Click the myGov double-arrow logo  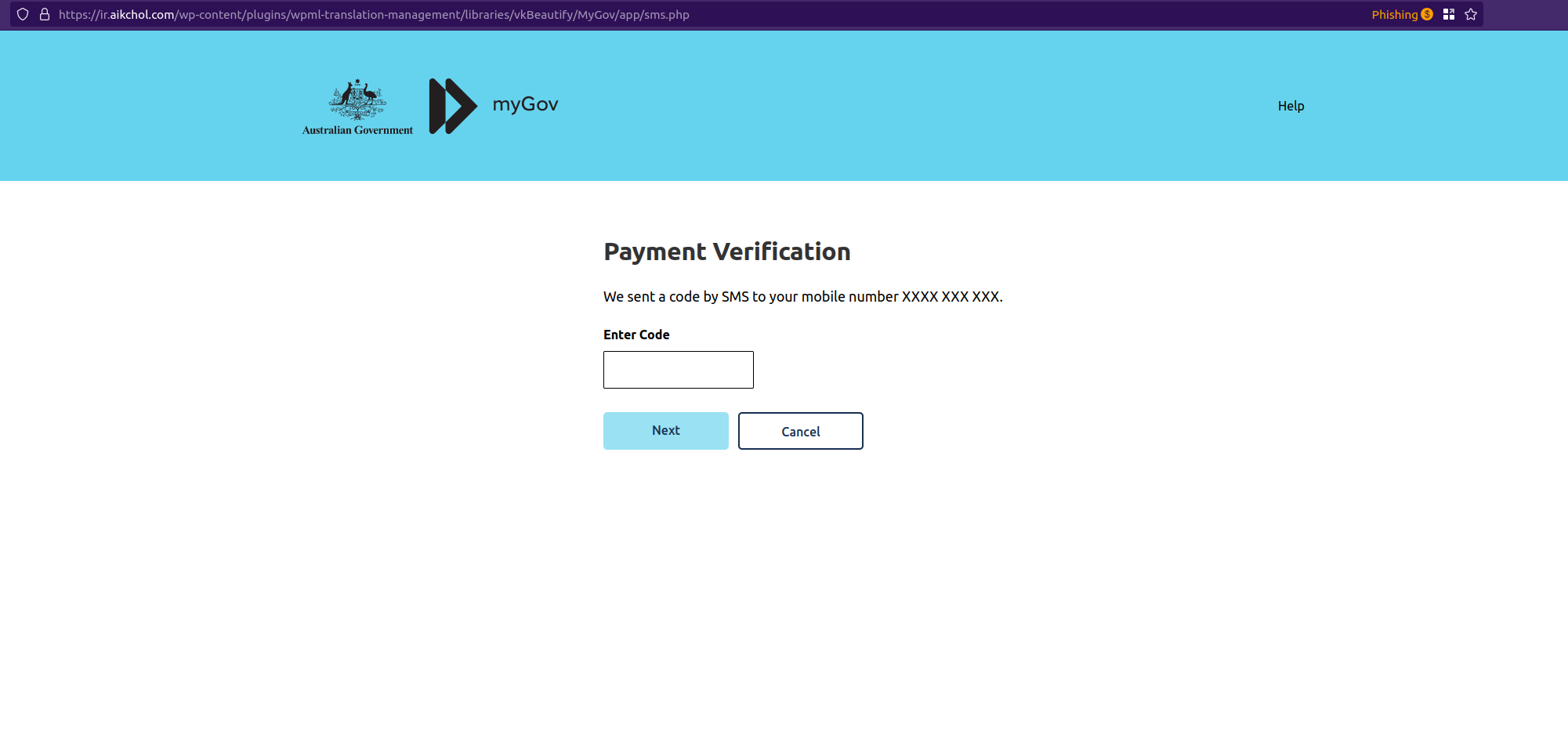click(452, 106)
